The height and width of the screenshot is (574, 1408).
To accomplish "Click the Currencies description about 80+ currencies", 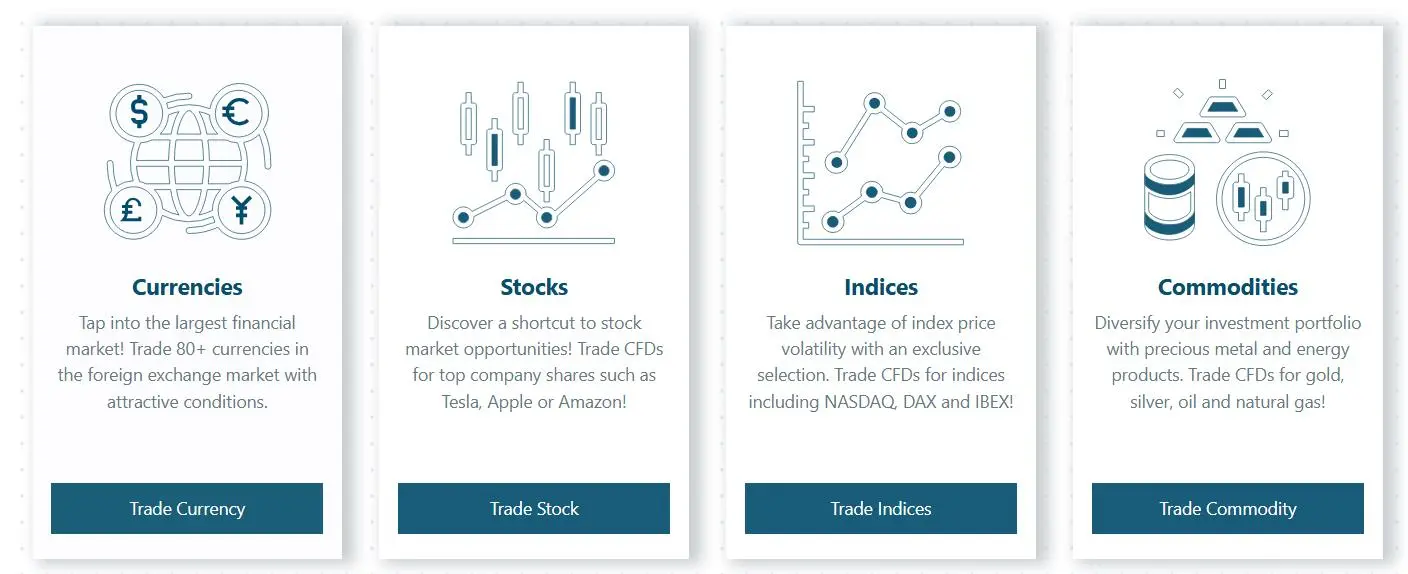I will tap(187, 362).
